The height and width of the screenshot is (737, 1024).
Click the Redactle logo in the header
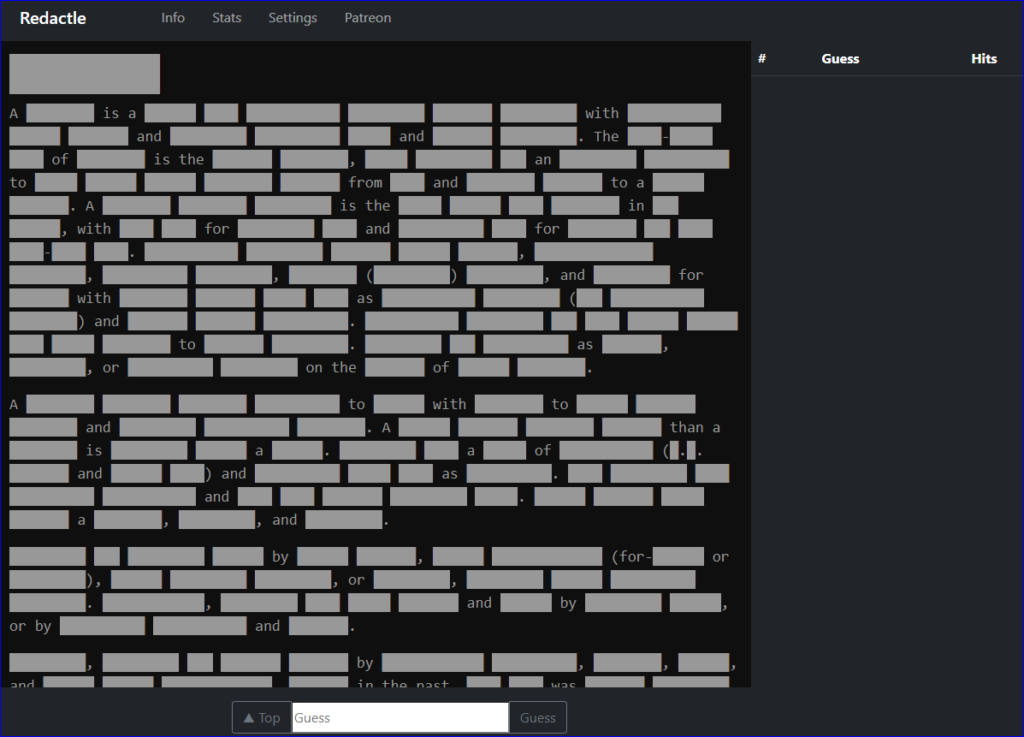click(53, 18)
